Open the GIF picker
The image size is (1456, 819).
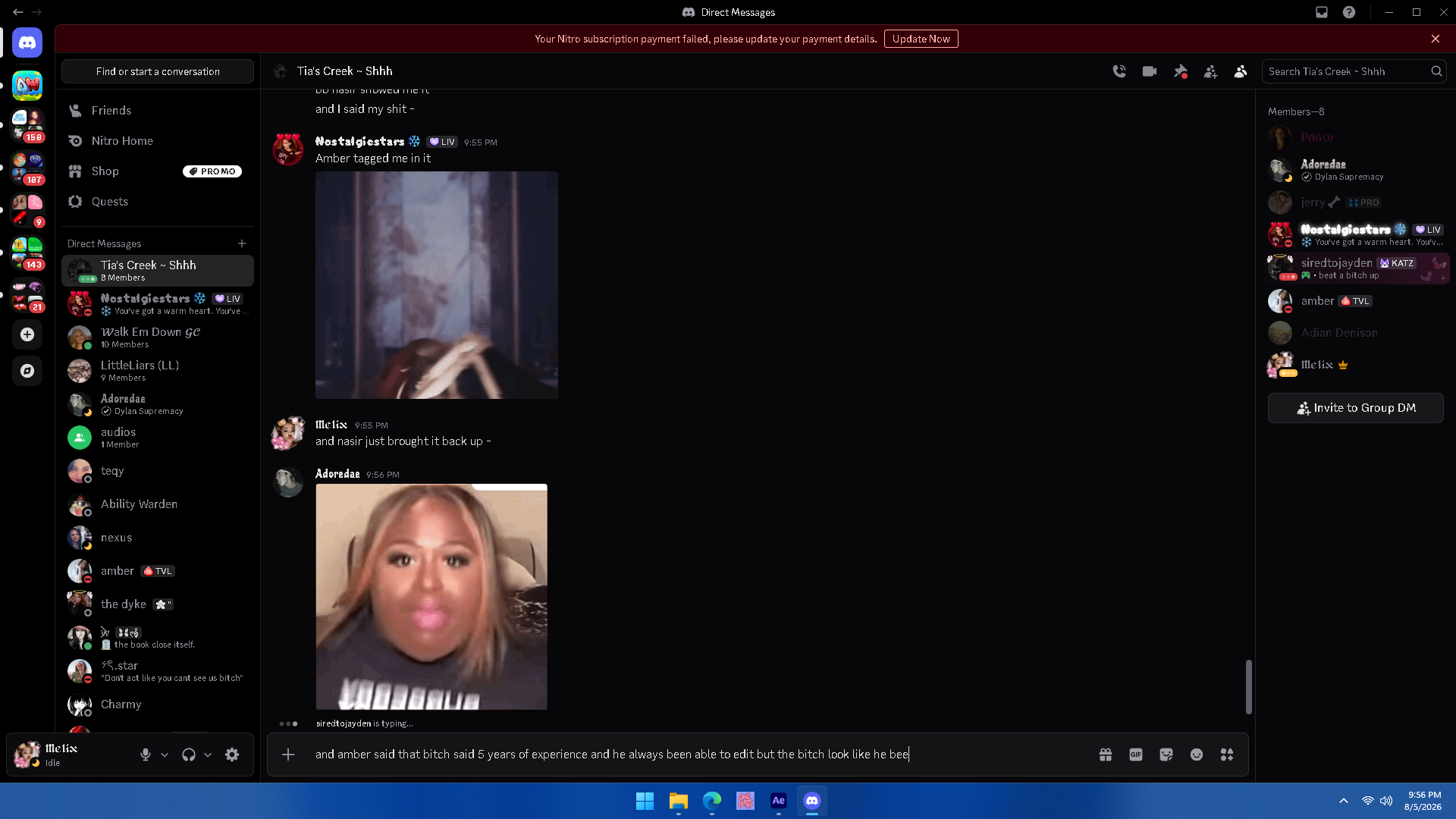[1136, 755]
